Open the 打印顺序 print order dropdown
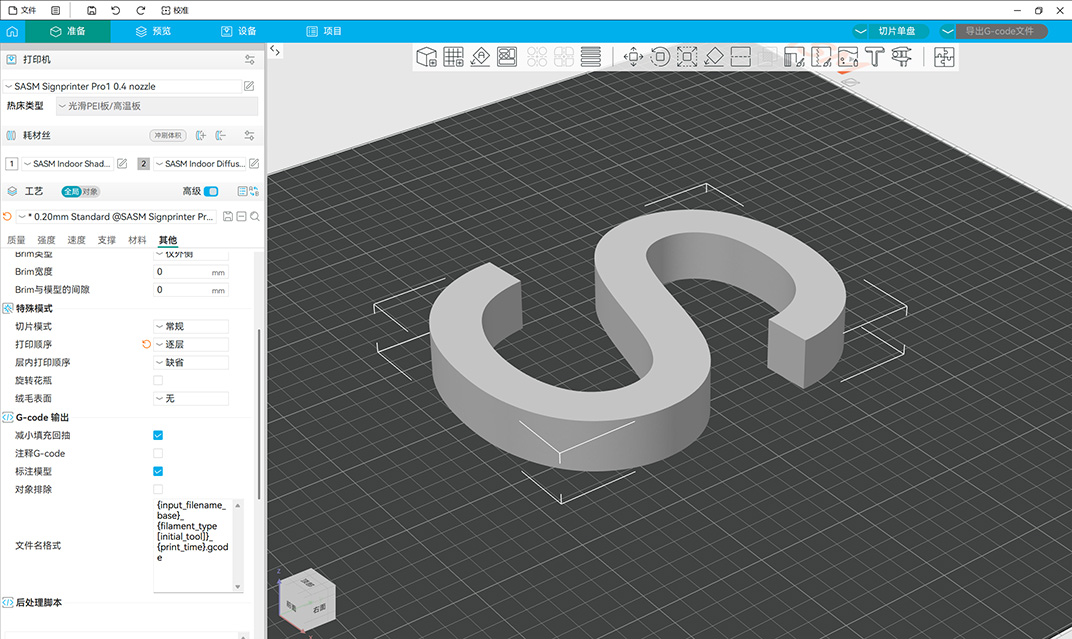 pyautogui.click(x=190, y=345)
